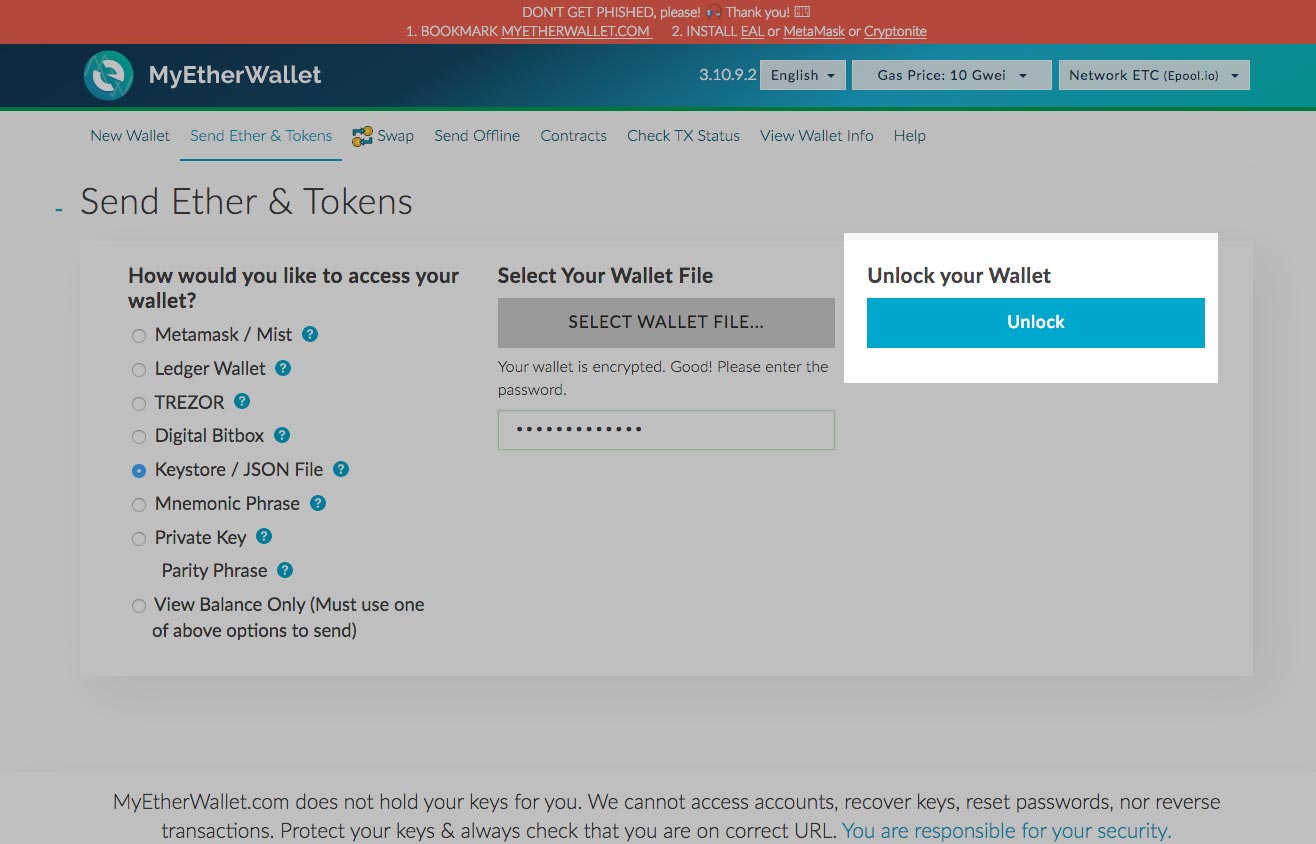Open help icon next to Mnemonic Phrase

tap(318, 503)
